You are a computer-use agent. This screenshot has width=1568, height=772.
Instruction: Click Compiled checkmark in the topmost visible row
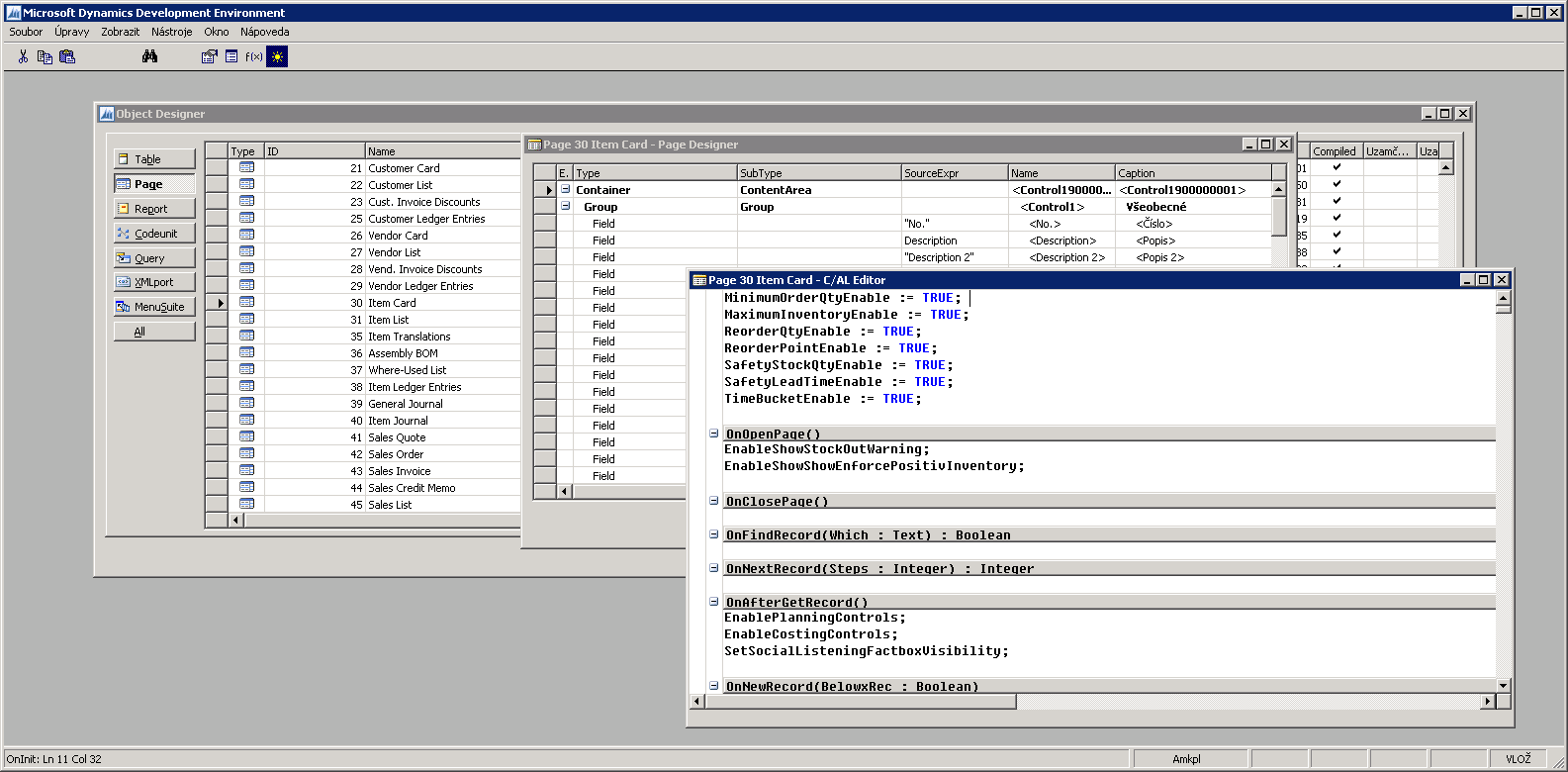[x=1337, y=168]
